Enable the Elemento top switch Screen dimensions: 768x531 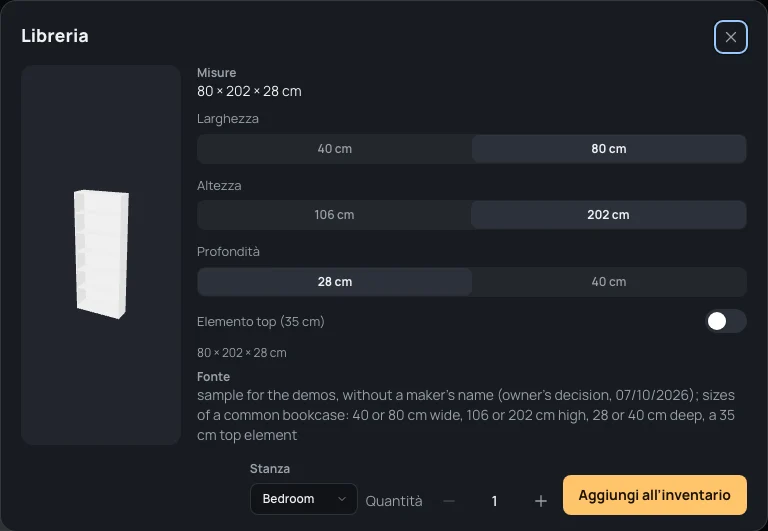[x=726, y=321]
